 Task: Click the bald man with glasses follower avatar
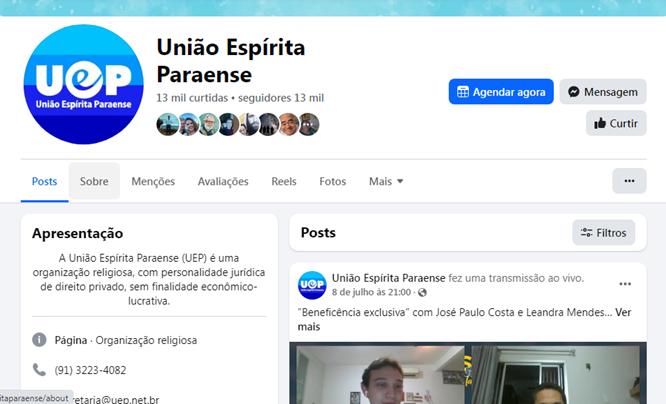(x=289, y=124)
